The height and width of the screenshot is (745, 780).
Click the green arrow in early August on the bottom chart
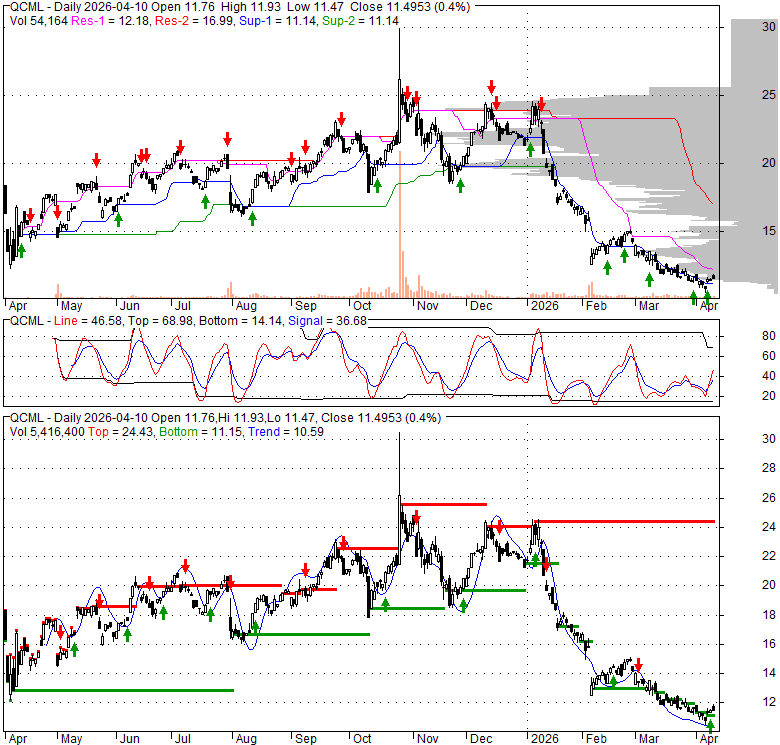pos(255,628)
